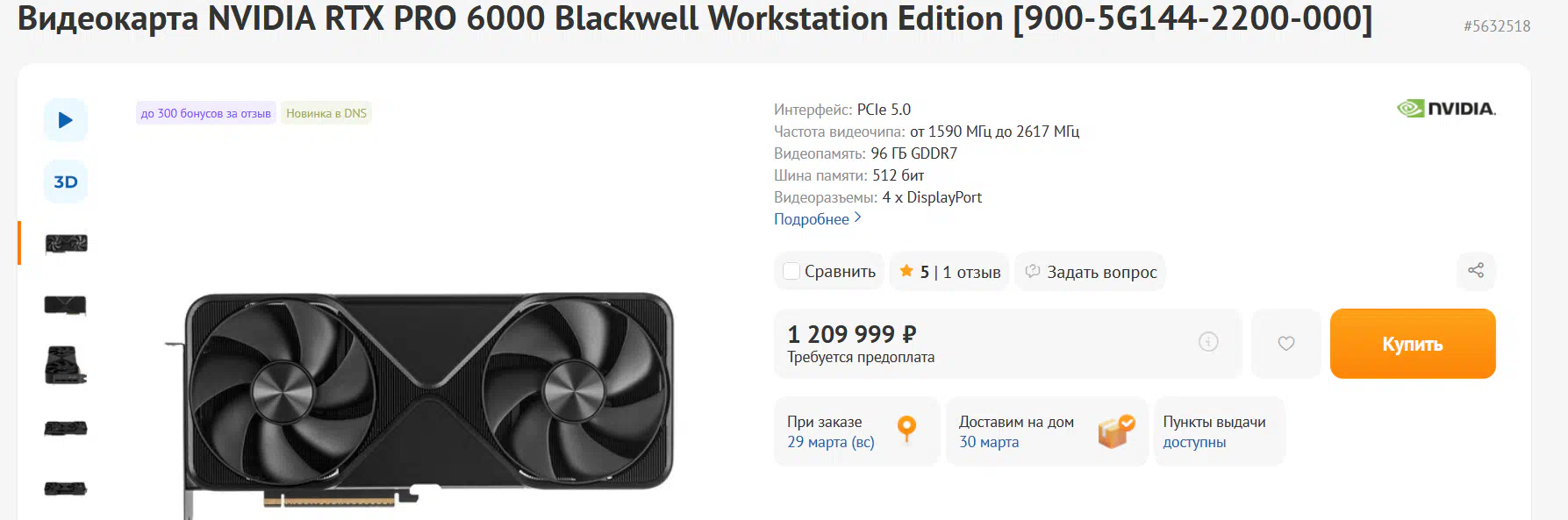
Task: Open the Задать вопрос button
Action: [1091, 272]
